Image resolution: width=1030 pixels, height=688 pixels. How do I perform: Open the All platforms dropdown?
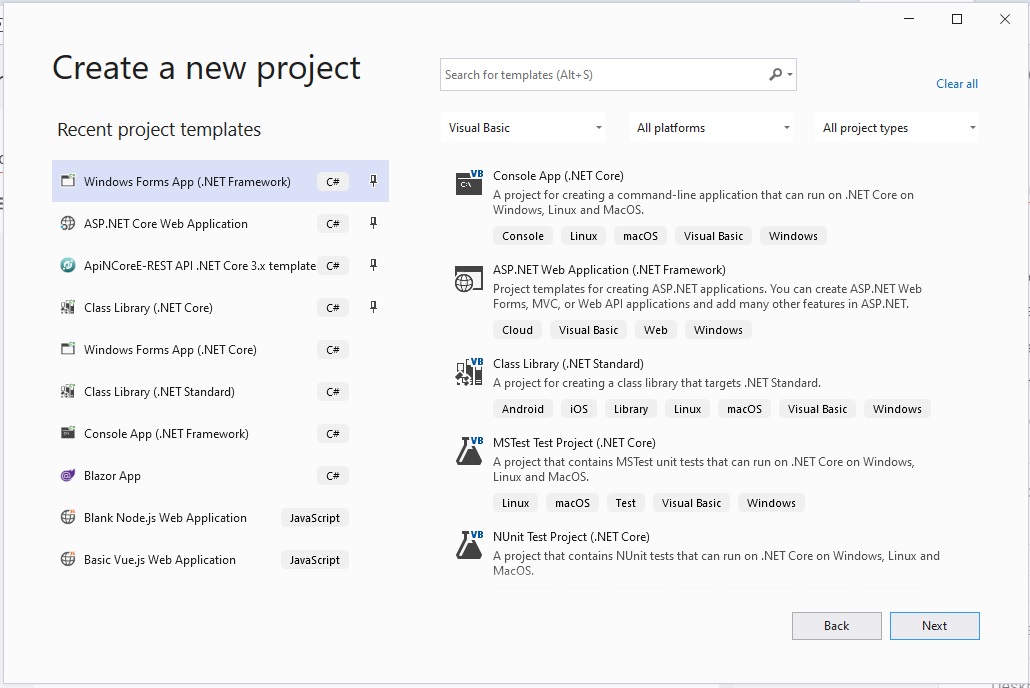[x=711, y=127]
